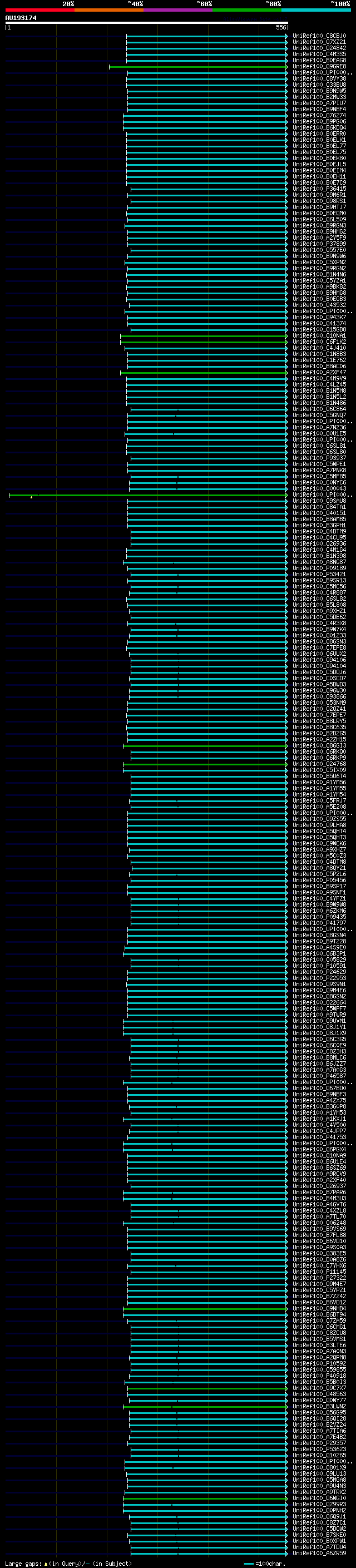Click the purple ~60% legend color segment
This screenshot has width=356, height=1568.
(177, 10)
